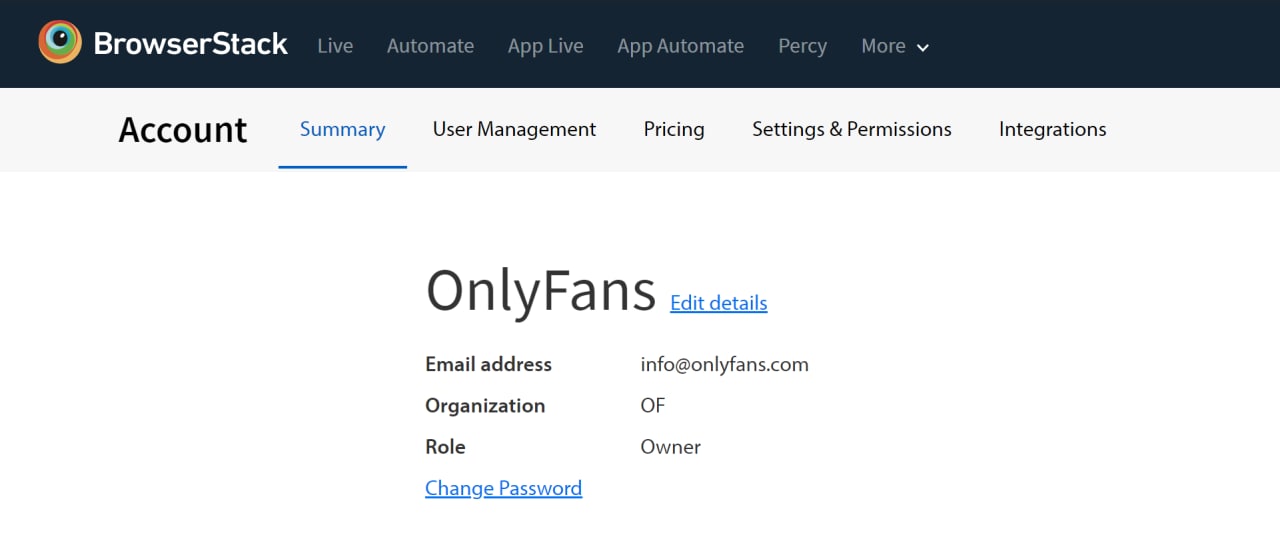Screen dimensions: 1280x545
Task: Click the Email address label
Action: pos(488,364)
